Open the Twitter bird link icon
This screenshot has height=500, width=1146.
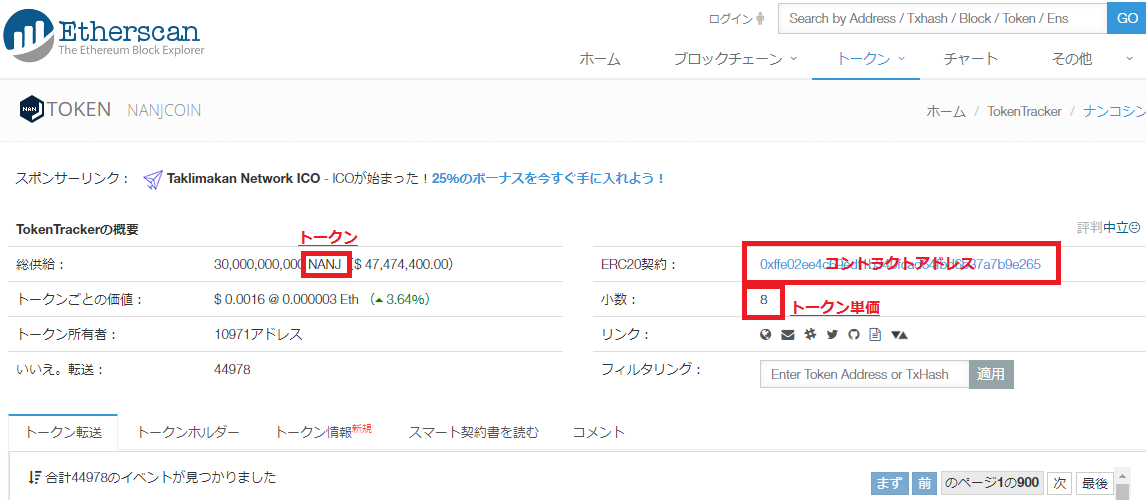832,335
